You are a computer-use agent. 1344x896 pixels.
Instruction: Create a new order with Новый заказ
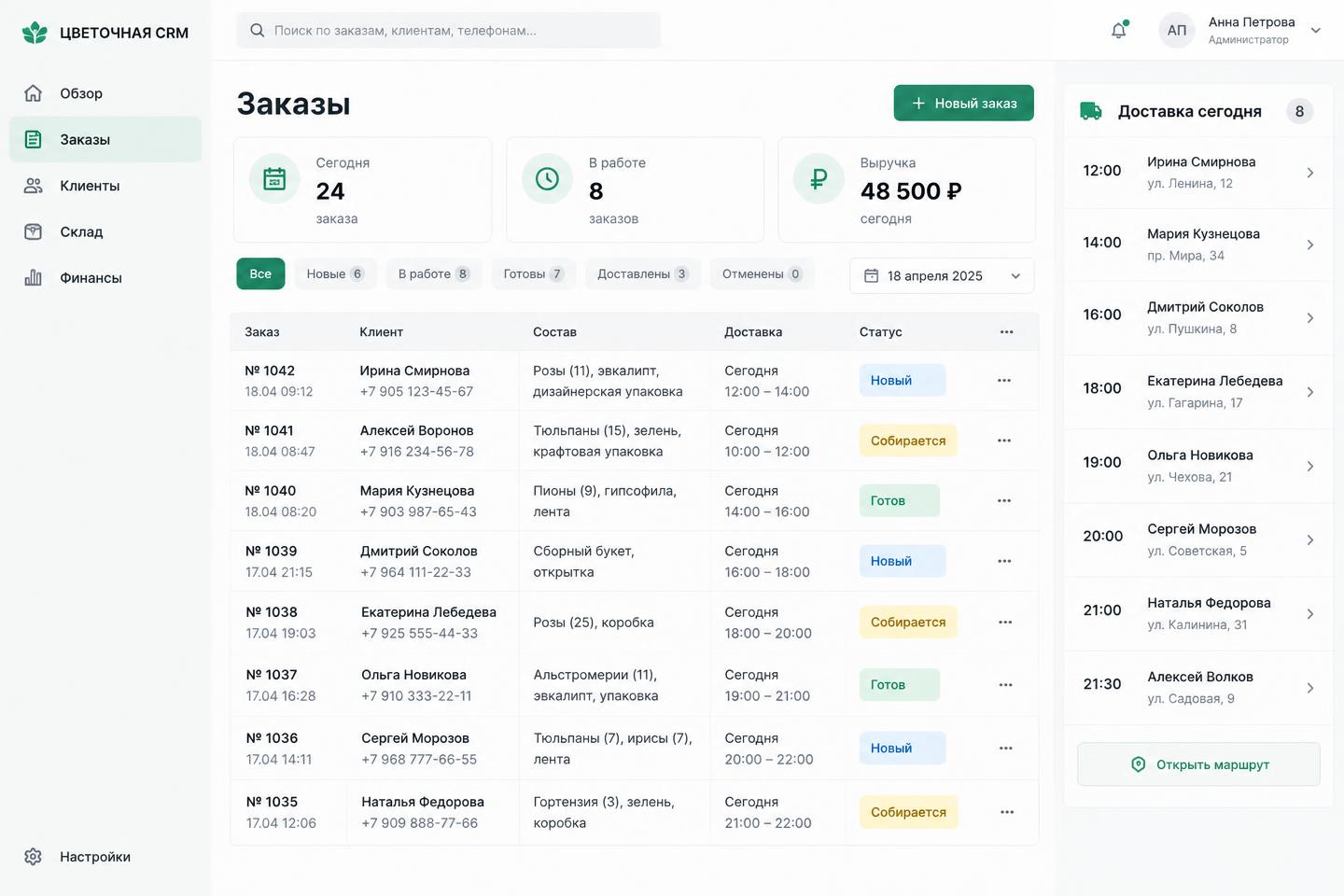click(x=963, y=103)
